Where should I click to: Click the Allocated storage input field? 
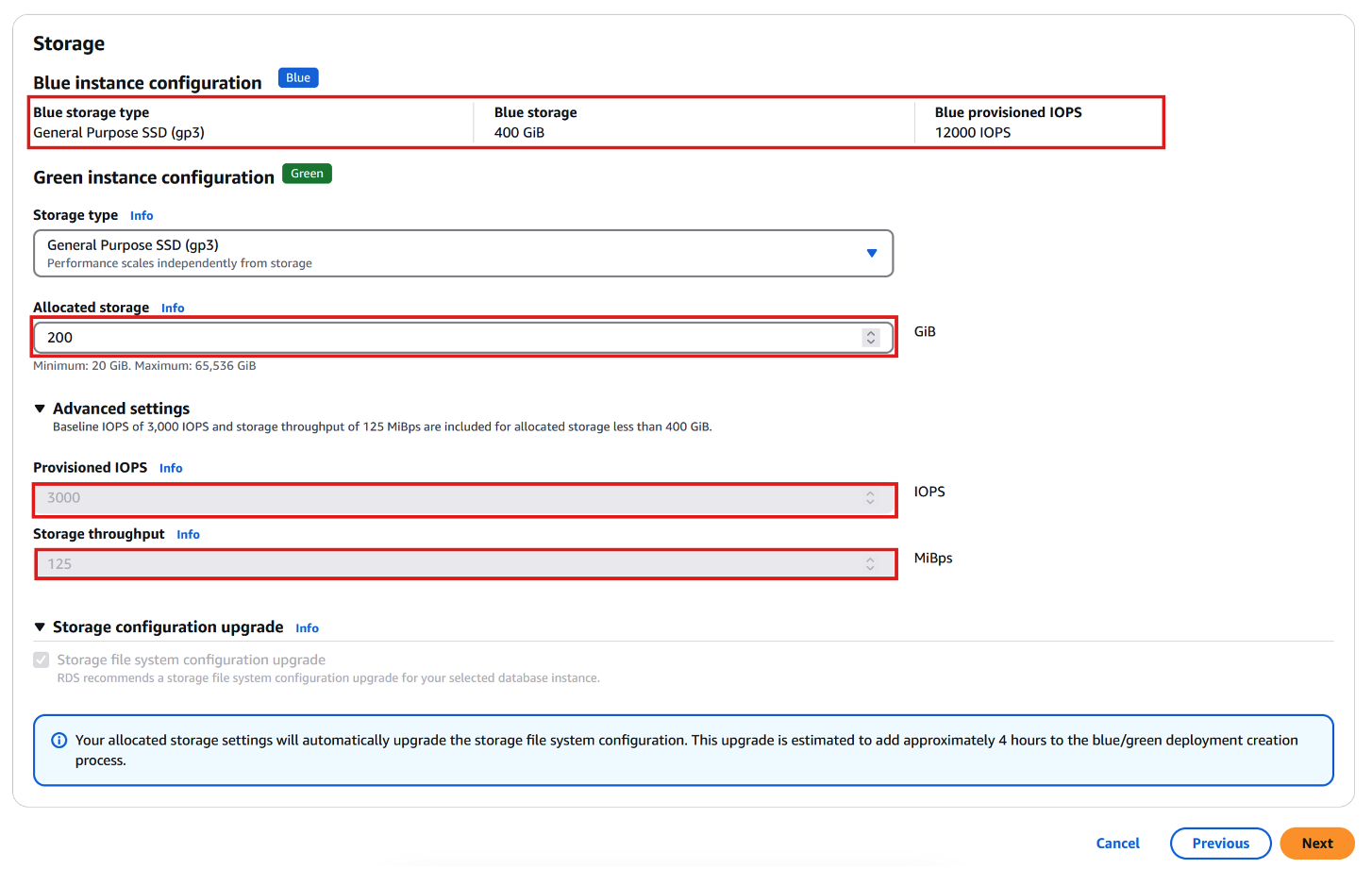click(463, 338)
